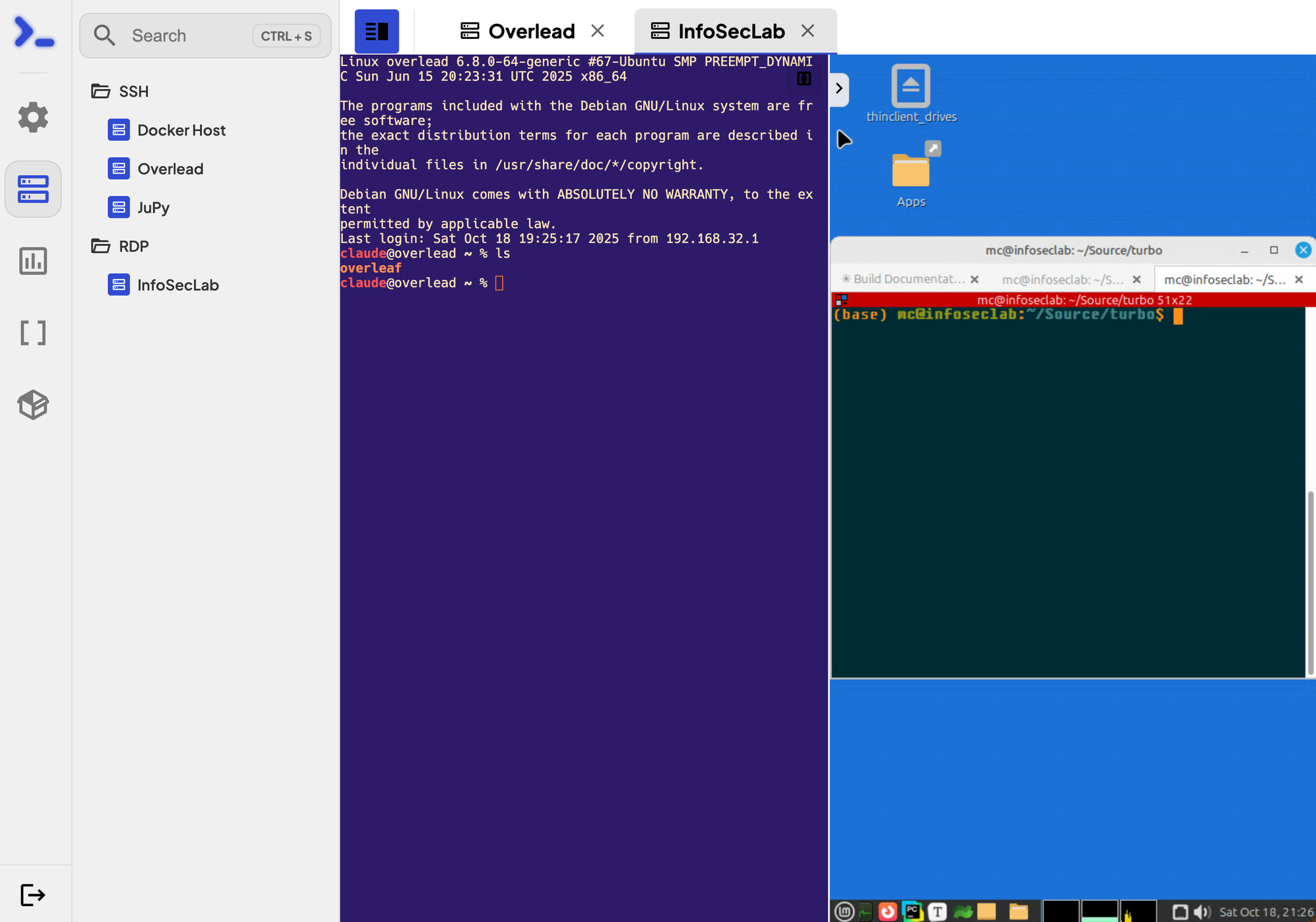Toggle the keyboard overlay icon in Overlead terminal
The height and width of the screenshot is (922, 1316).
804,77
